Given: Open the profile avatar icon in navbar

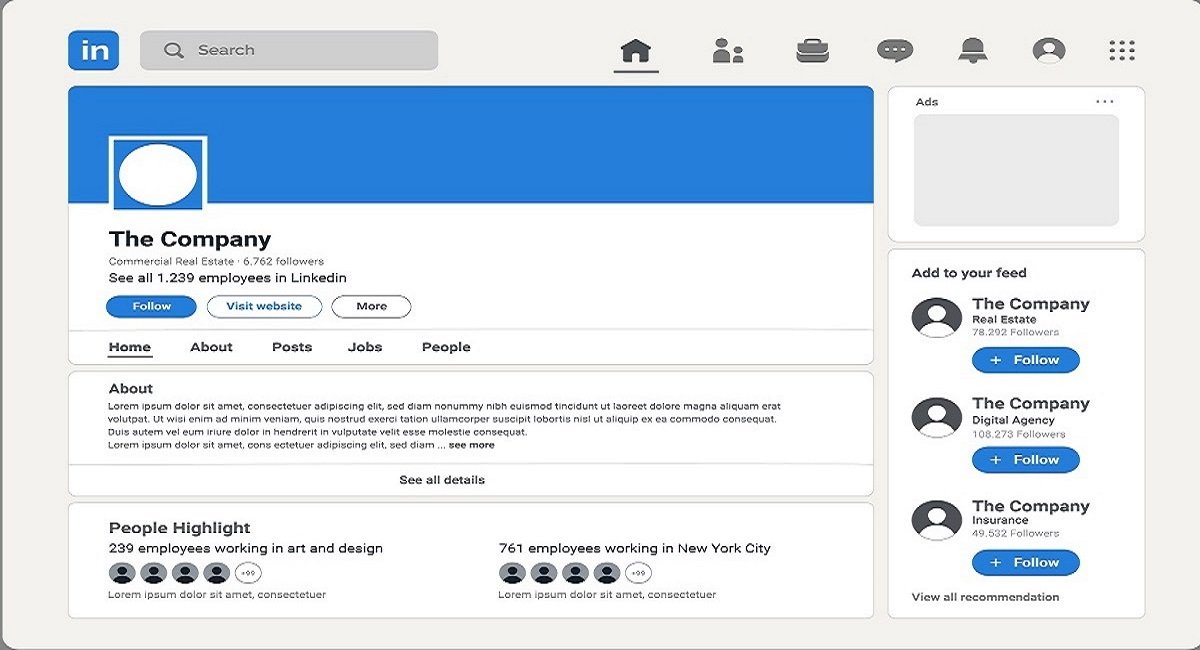Looking at the screenshot, I should click(x=1049, y=51).
